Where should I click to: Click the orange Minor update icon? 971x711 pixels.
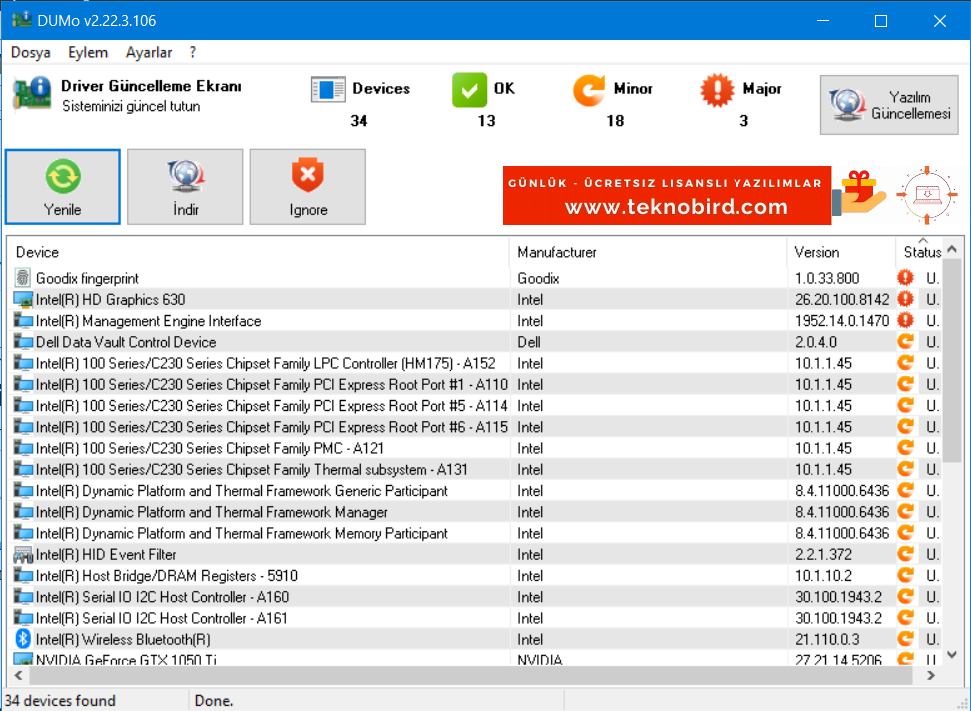click(588, 90)
